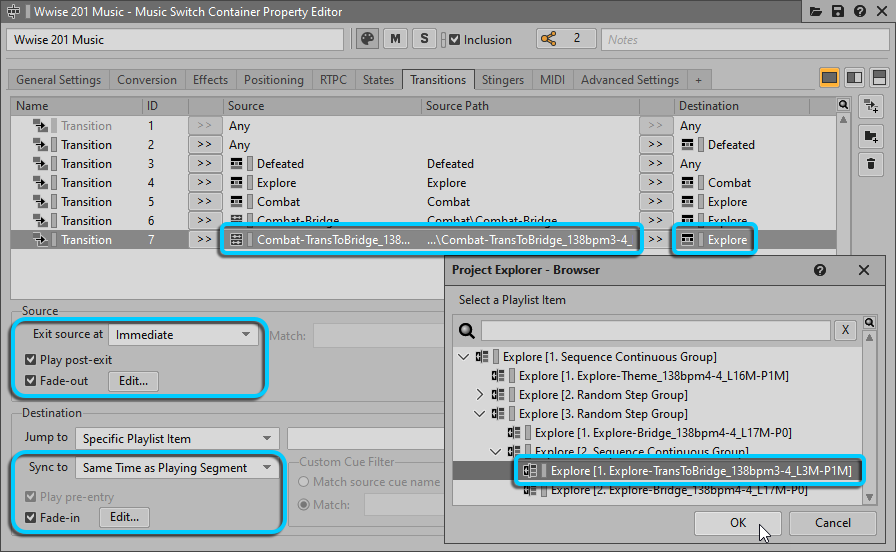Viewport: 896px width, 552px height.
Task: Solo object with the S button
Action: pos(424,39)
